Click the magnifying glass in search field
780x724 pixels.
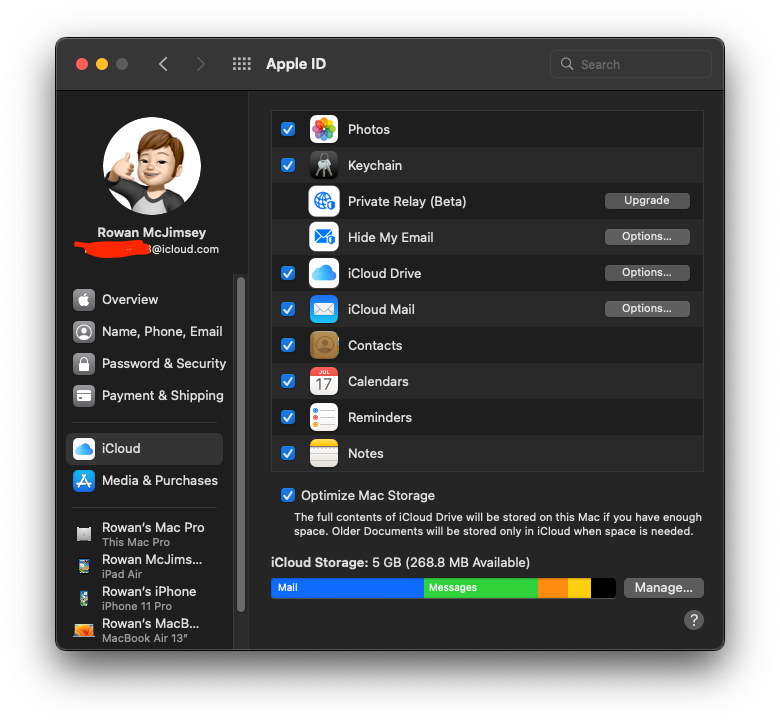567,64
